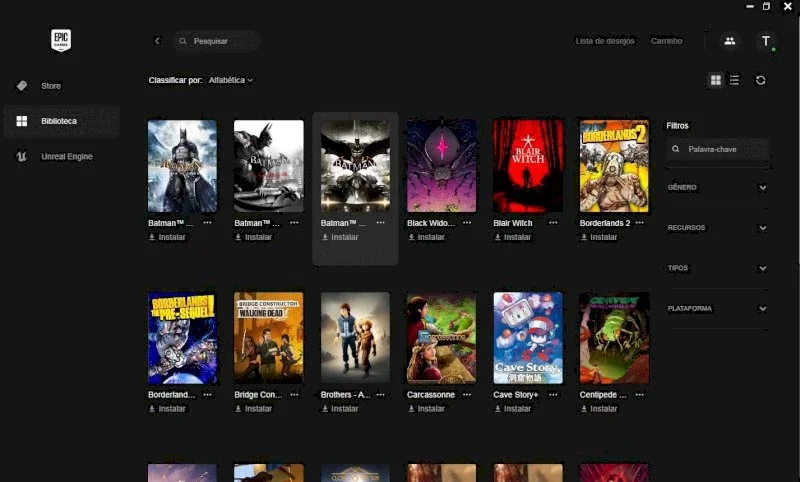
Task: Select the Batman Arkham Knight cover
Action: click(x=355, y=166)
